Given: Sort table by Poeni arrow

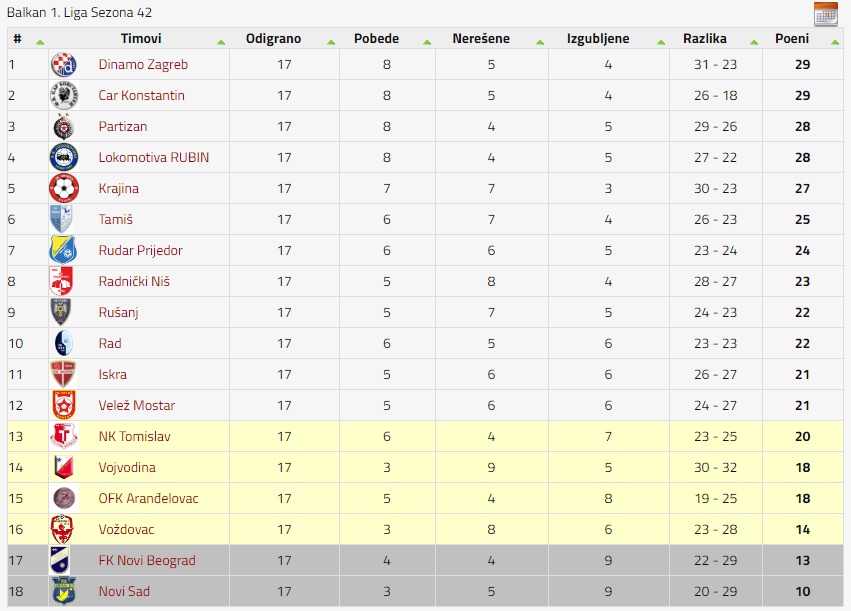Looking at the screenshot, I should [835, 42].
